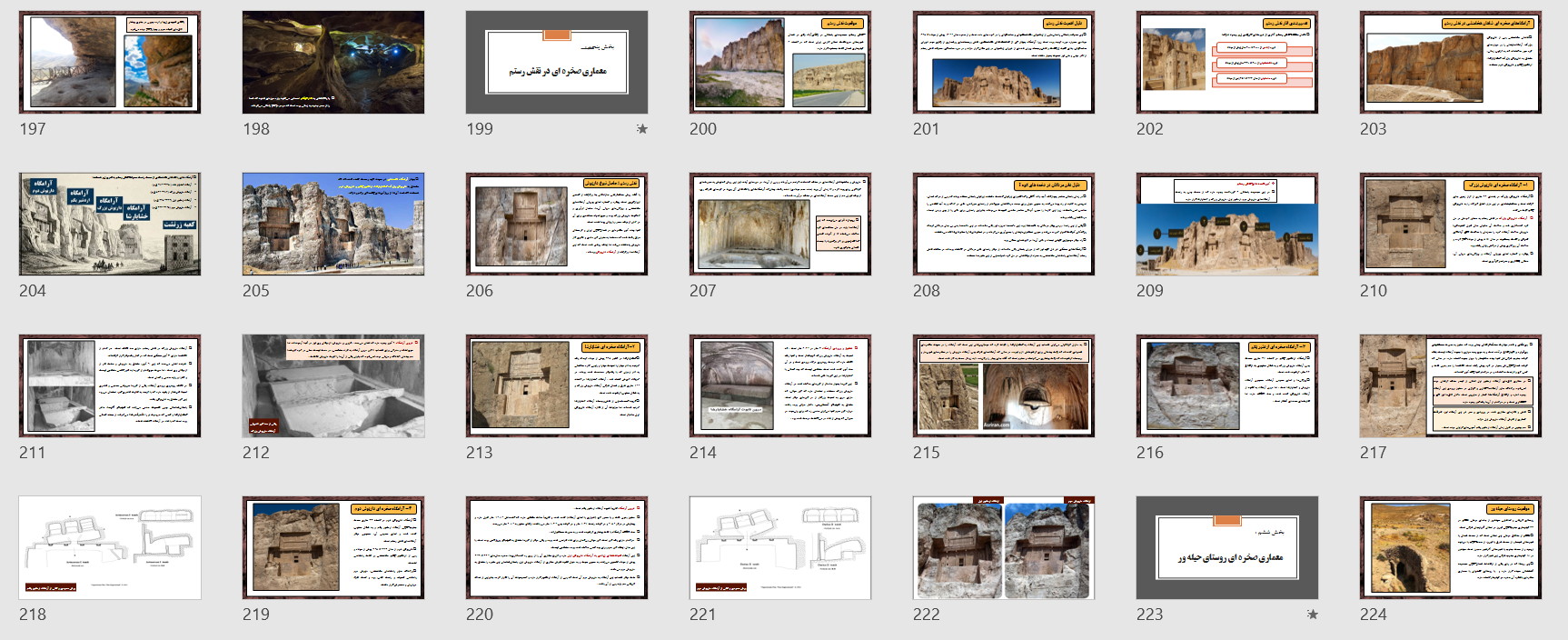This screenshot has width=1568, height=640.
Task: Pick slide 209 with numbered panorama markers
Action: point(1227,225)
